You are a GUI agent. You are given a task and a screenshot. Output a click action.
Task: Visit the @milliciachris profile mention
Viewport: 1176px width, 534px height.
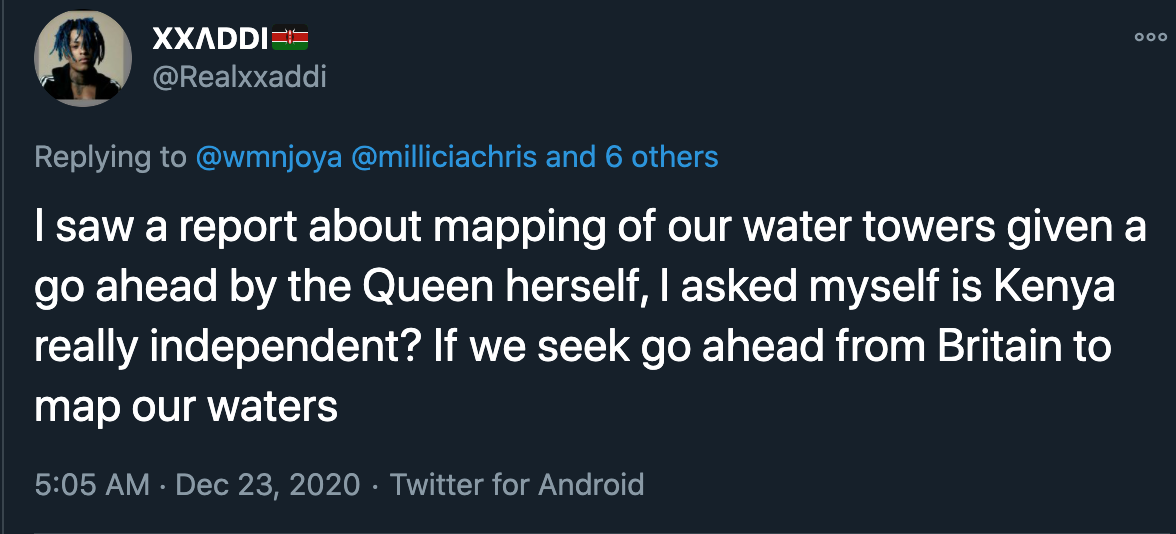coord(444,157)
